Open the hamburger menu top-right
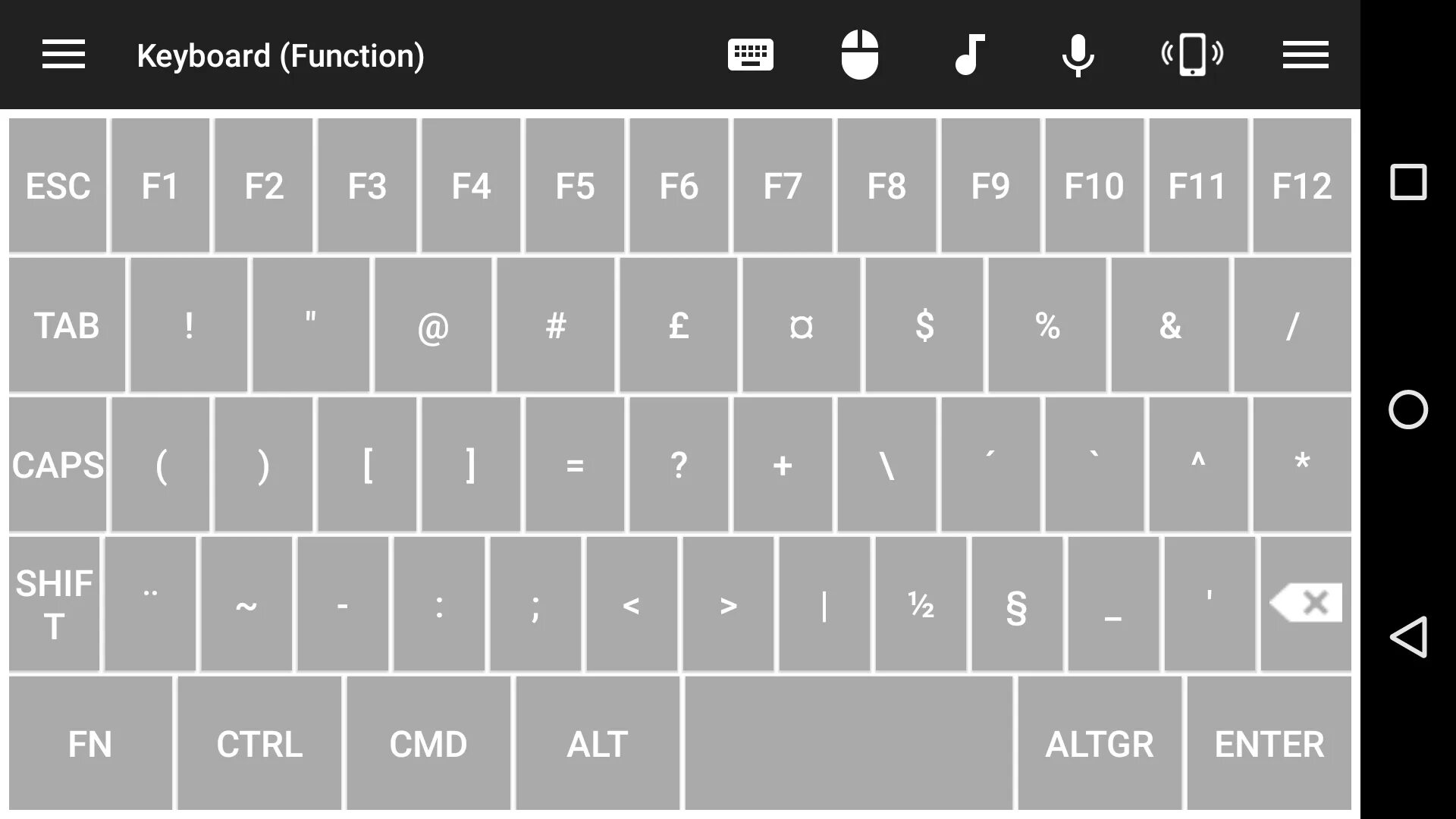Viewport: 1456px width, 819px height. click(x=1306, y=55)
